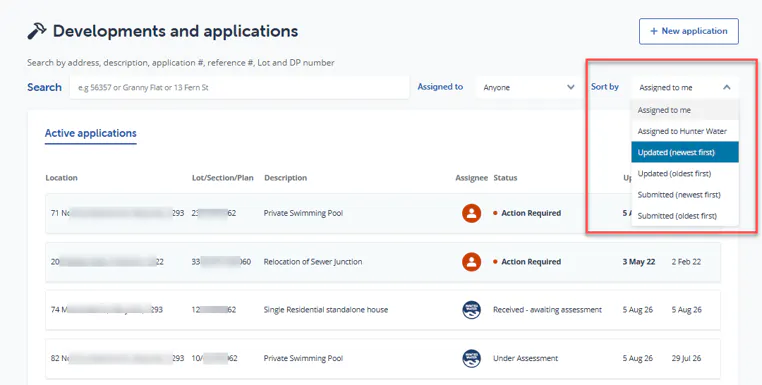Screen dimensions: 762x385
Task: Click assignee person icon on Private Swimming Pool Action Required row
Action: pyautogui.click(x=471, y=213)
